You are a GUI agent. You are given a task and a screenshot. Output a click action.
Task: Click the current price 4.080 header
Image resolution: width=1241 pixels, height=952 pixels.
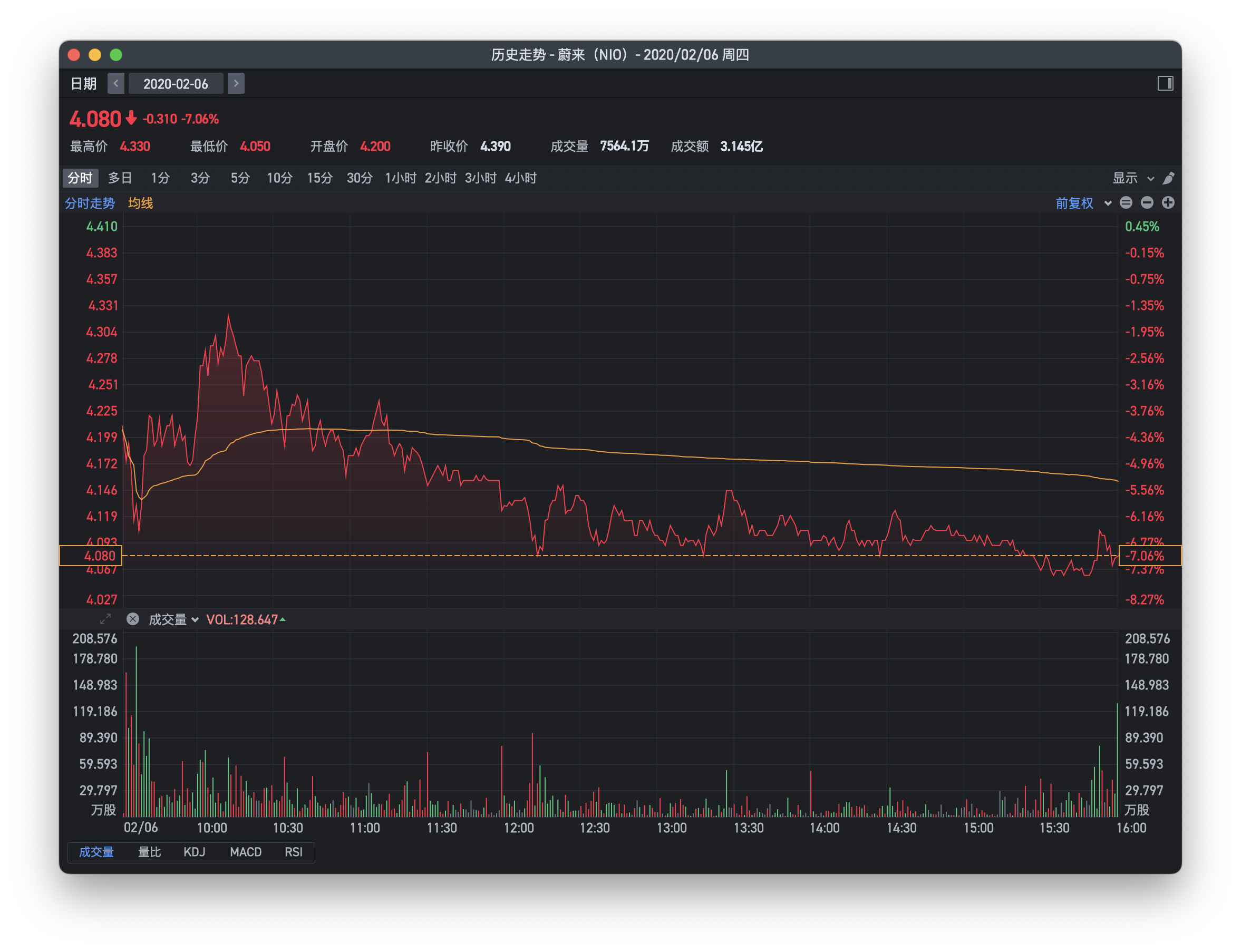pyautogui.click(x=95, y=119)
